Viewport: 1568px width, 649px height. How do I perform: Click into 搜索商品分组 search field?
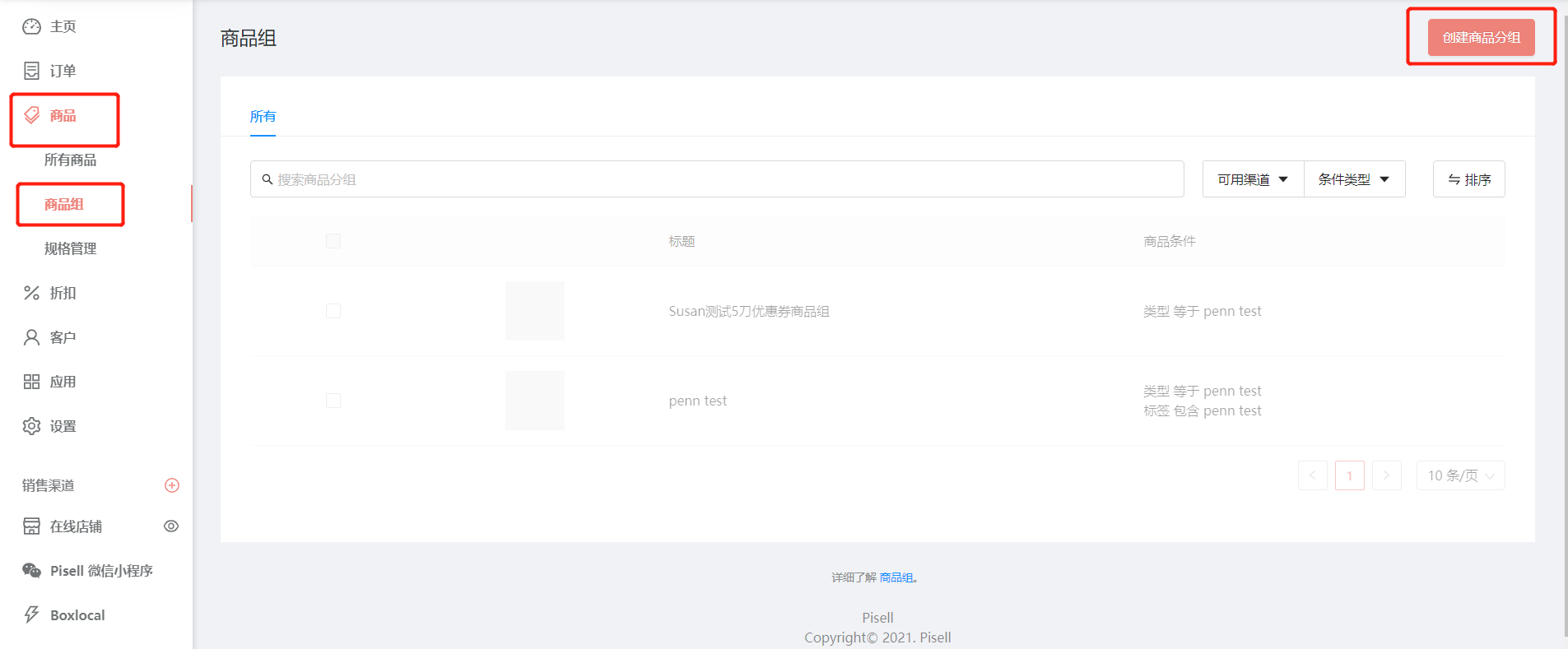click(717, 179)
